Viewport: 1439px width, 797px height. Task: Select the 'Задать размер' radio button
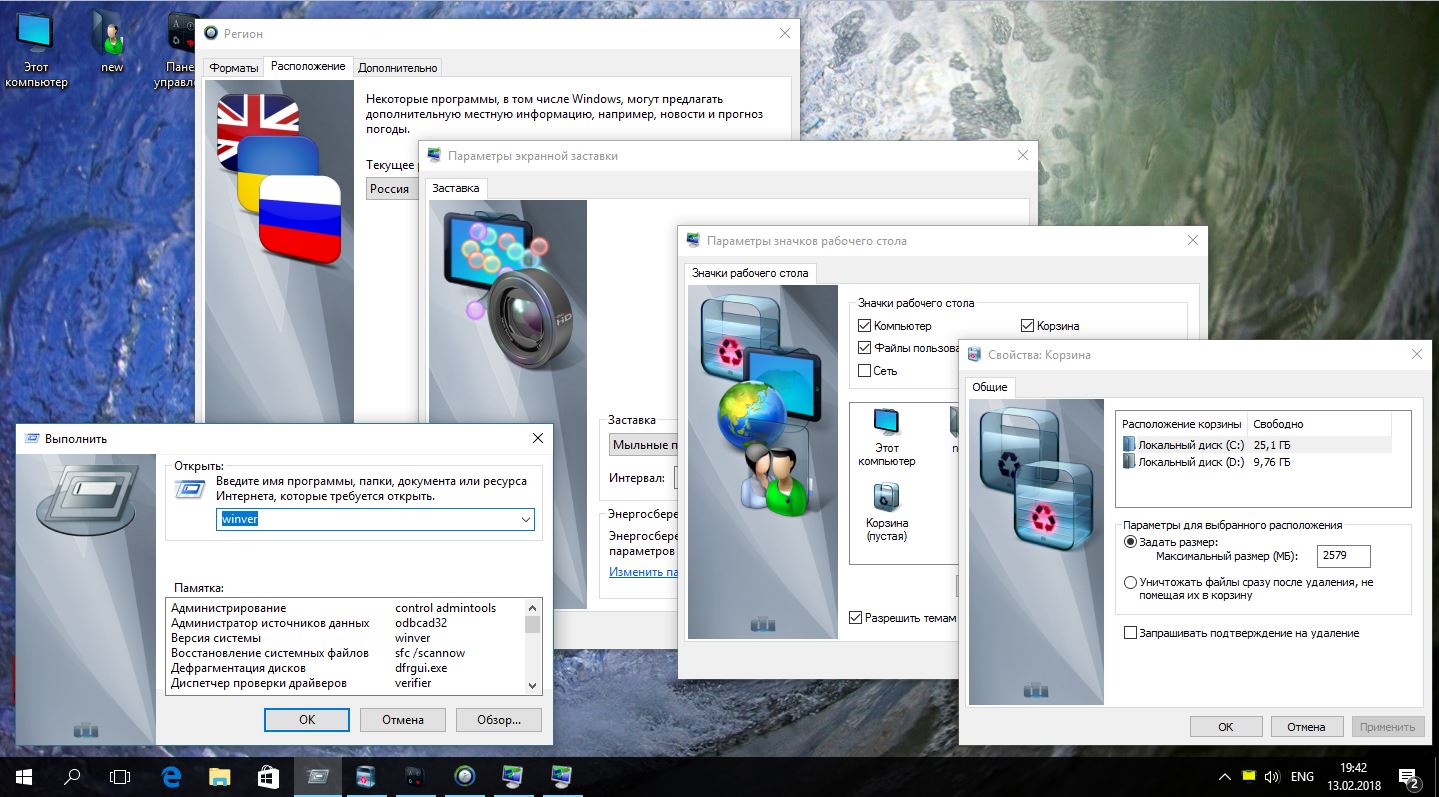[1130, 541]
